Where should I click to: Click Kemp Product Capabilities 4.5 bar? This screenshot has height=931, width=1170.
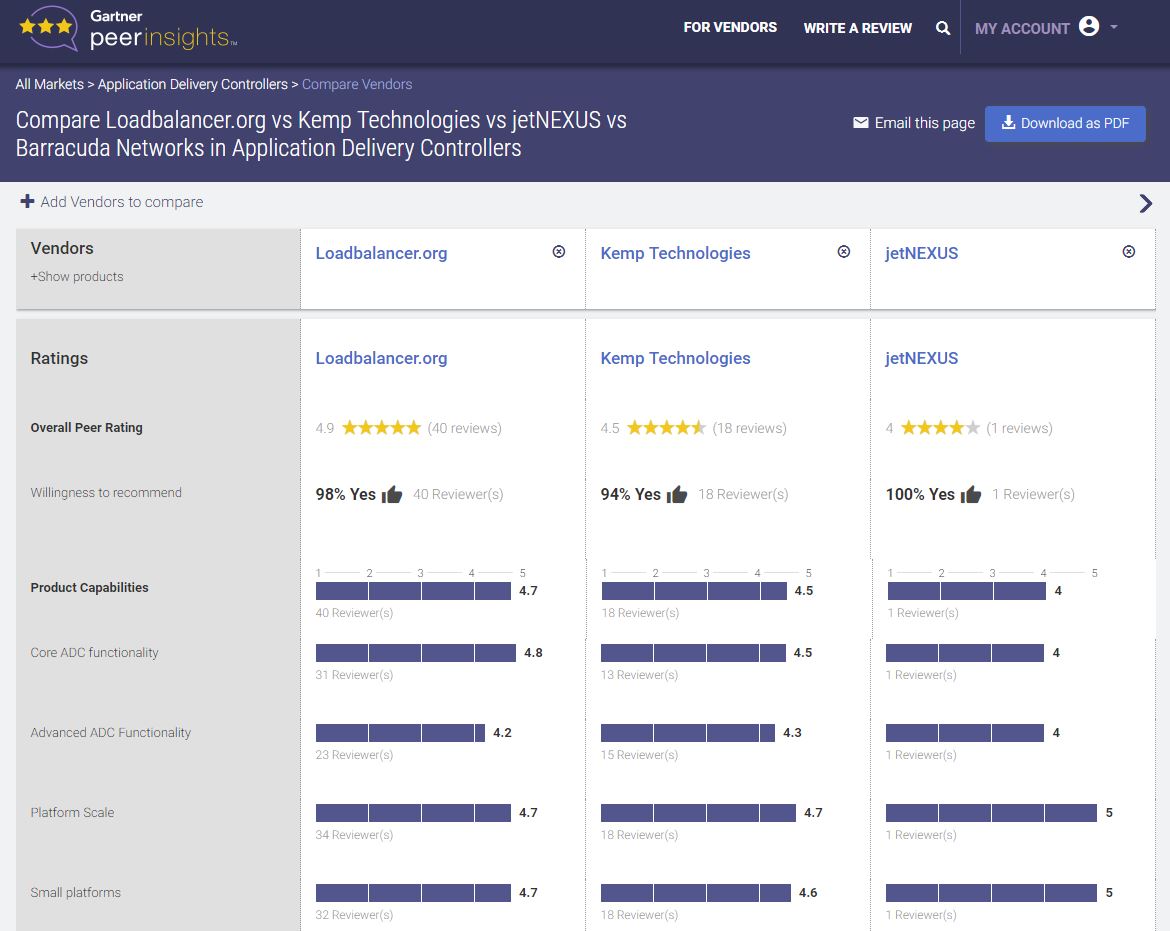(694, 591)
